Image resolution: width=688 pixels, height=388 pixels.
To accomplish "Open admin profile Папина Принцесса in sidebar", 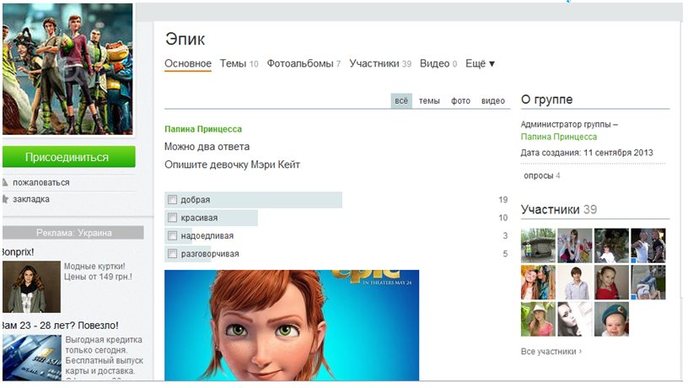I will (559, 137).
